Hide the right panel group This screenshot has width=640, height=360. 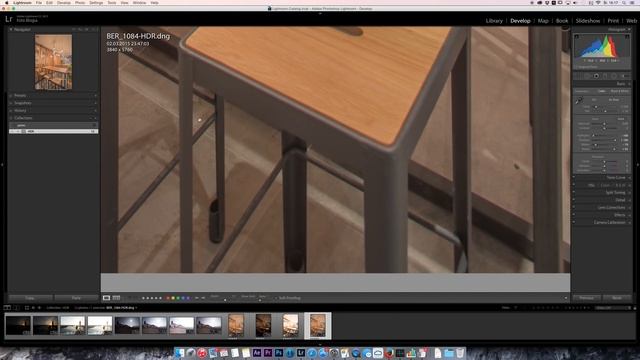click(638, 165)
